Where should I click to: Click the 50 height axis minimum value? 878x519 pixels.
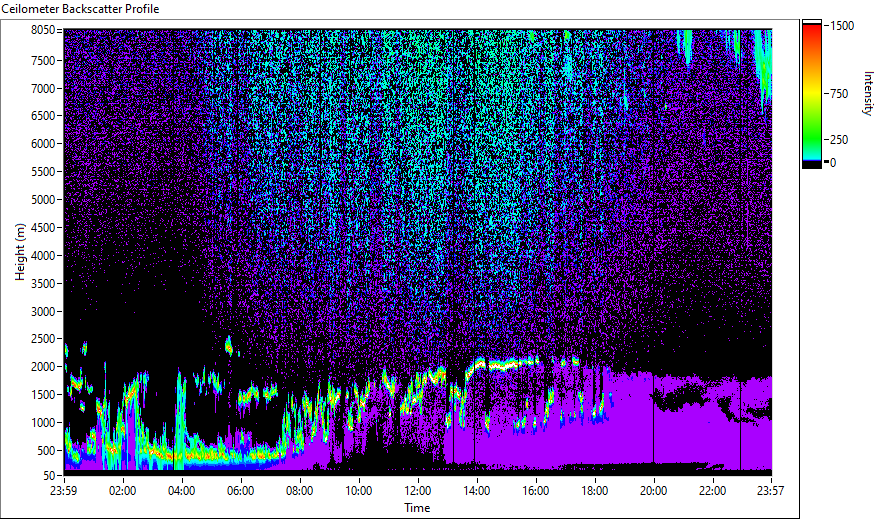[x=49, y=476]
